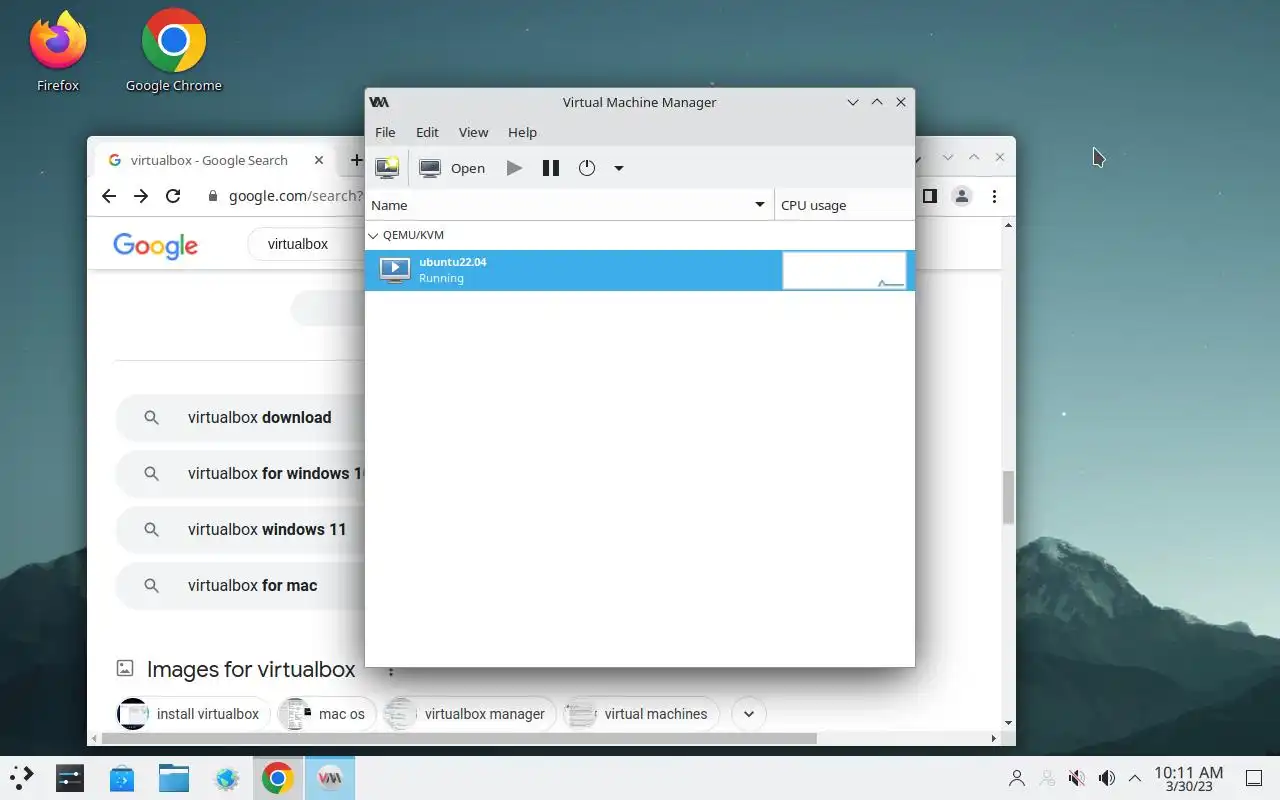Go back in the Chrome window
This screenshot has width=1280, height=800.
[x=109, y=196]
